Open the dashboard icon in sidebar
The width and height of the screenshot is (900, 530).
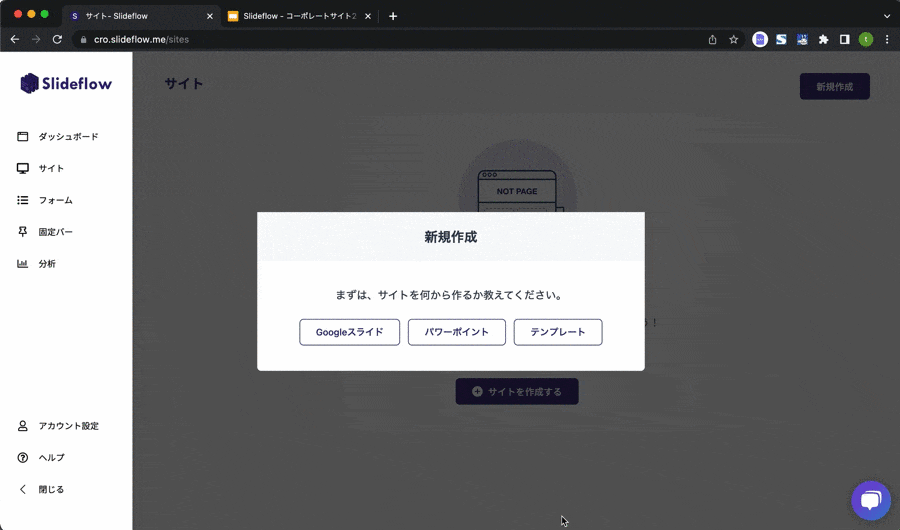tap(22, 137)
